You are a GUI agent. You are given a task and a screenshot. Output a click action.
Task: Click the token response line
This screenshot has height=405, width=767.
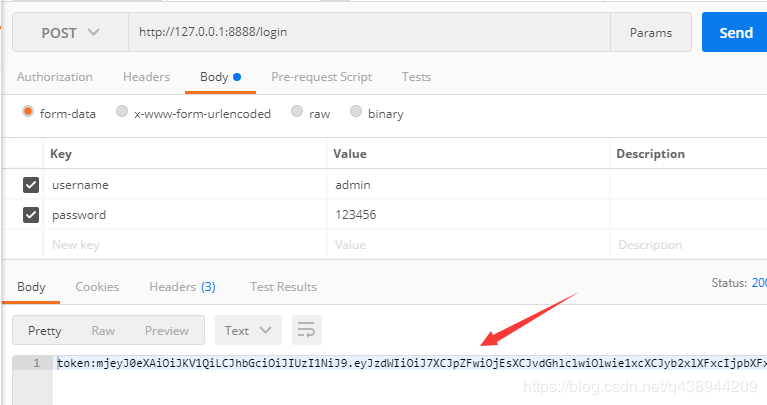(411, 363)
